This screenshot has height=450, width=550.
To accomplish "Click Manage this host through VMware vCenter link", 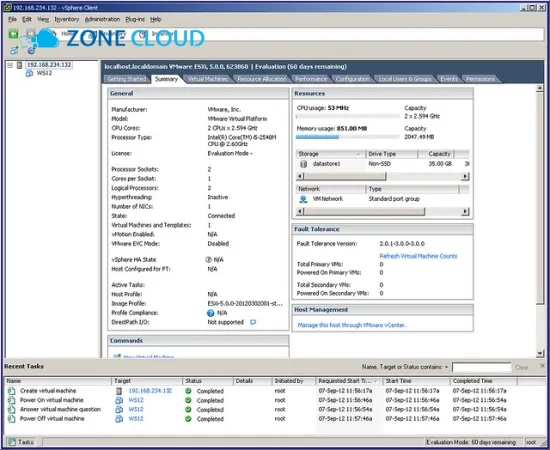I will tap(352, 325).
